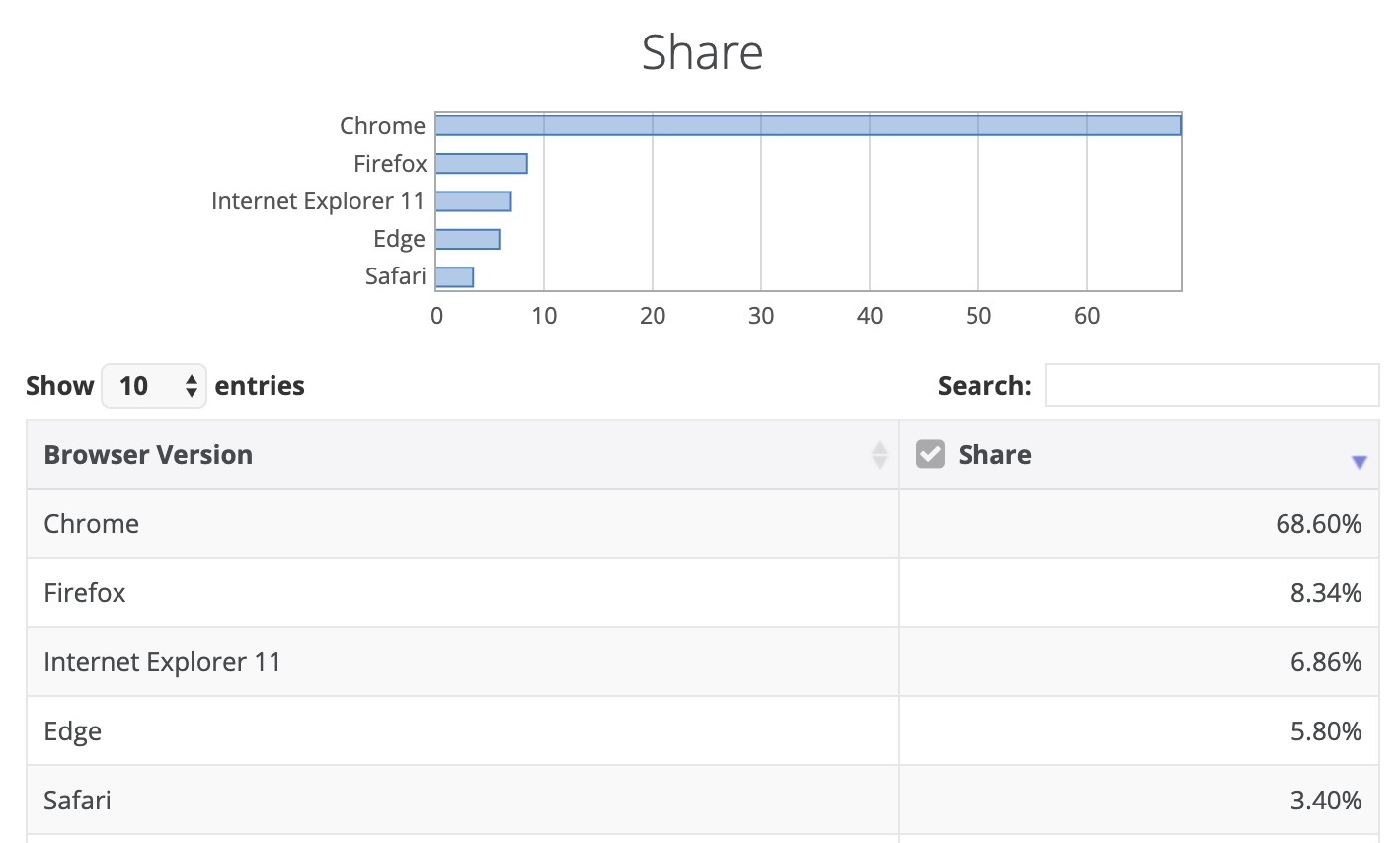Screen dimensions: 1400x843
Task: Select the Chrome table row
Action: 91,524
